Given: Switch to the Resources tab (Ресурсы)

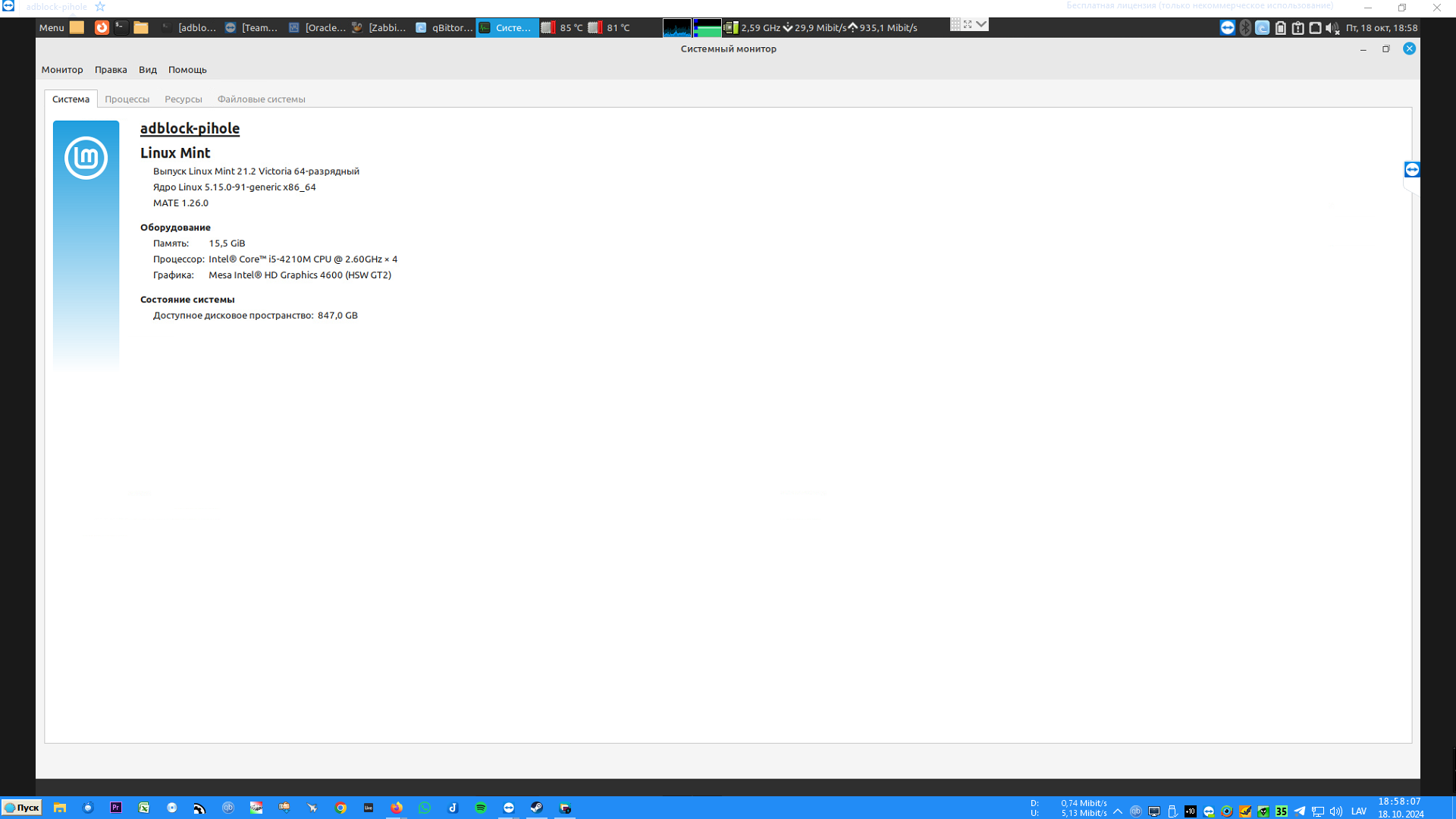Looking at the screenshot, I should click(x=184, y=99).
